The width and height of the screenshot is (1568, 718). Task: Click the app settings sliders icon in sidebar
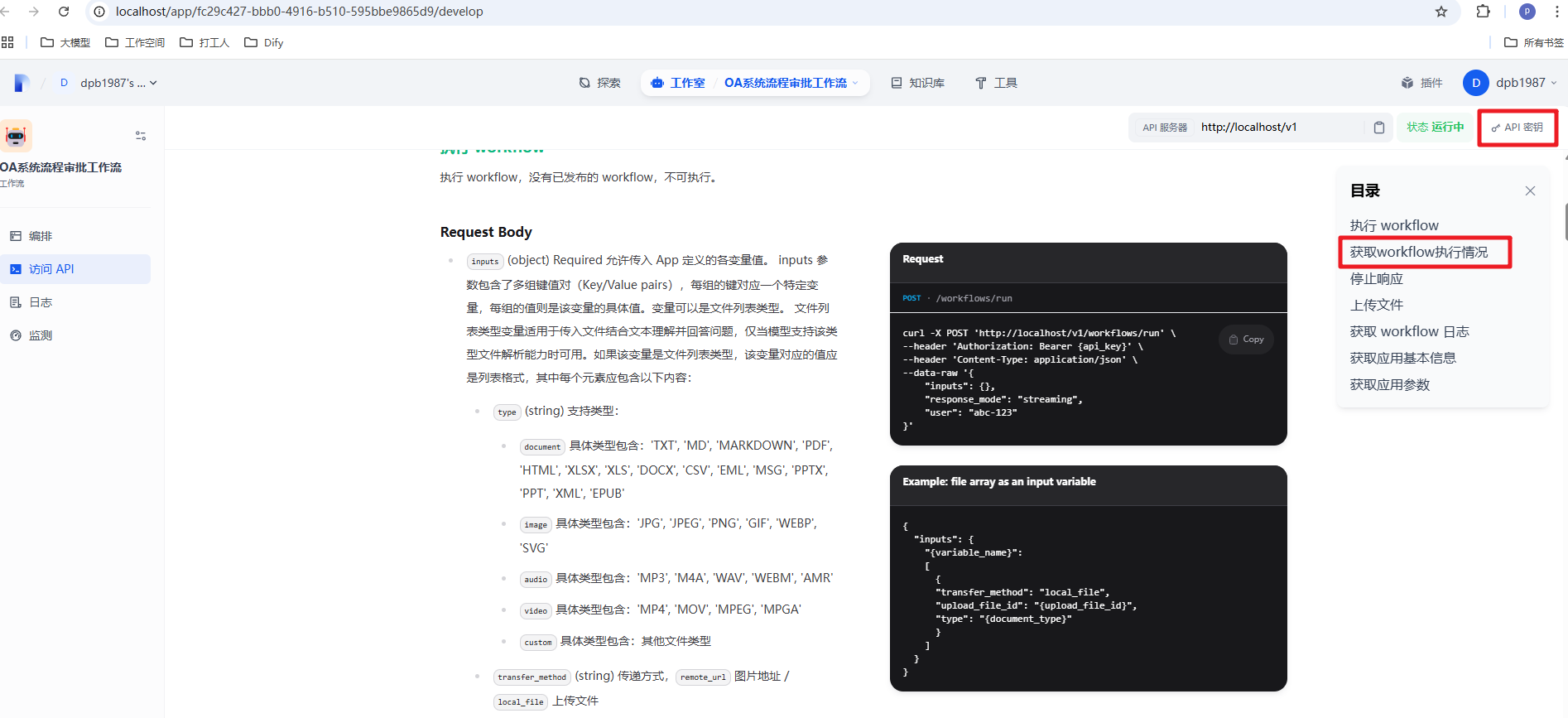[x=141, y=136]
